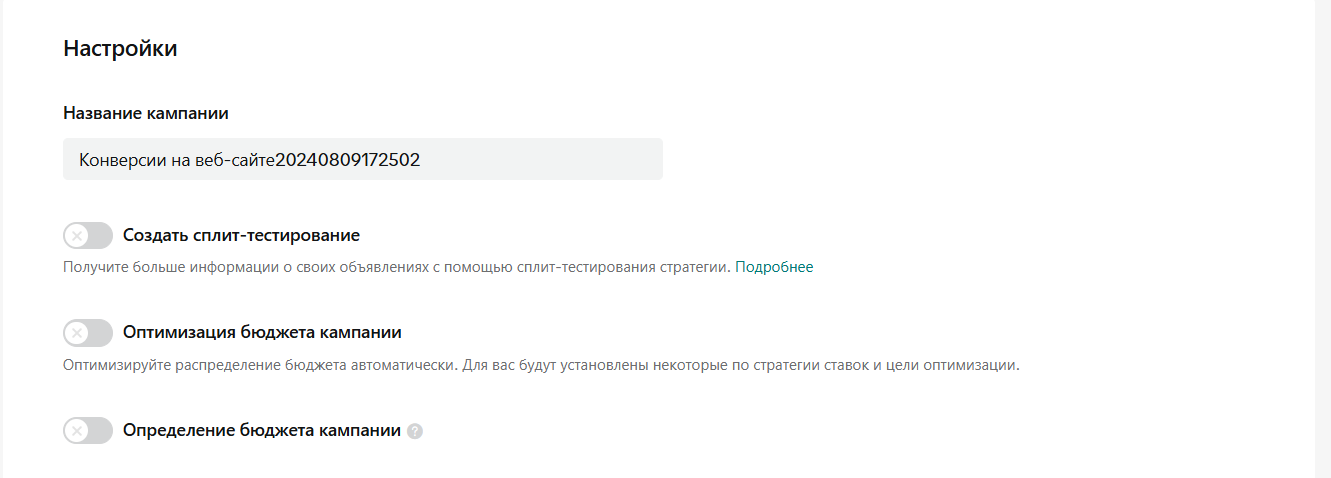Click the X knob of the split-testing switch
This screenshot has height=478, width=1331.
tap(76, 236)
